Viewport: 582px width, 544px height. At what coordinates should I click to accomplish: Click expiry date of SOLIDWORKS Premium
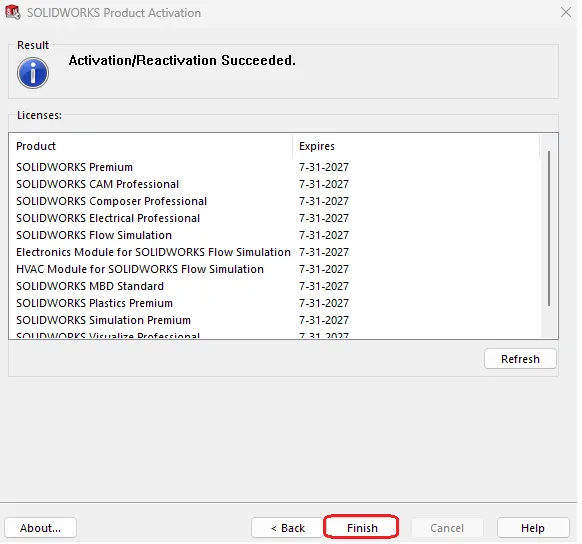(324, 167)
